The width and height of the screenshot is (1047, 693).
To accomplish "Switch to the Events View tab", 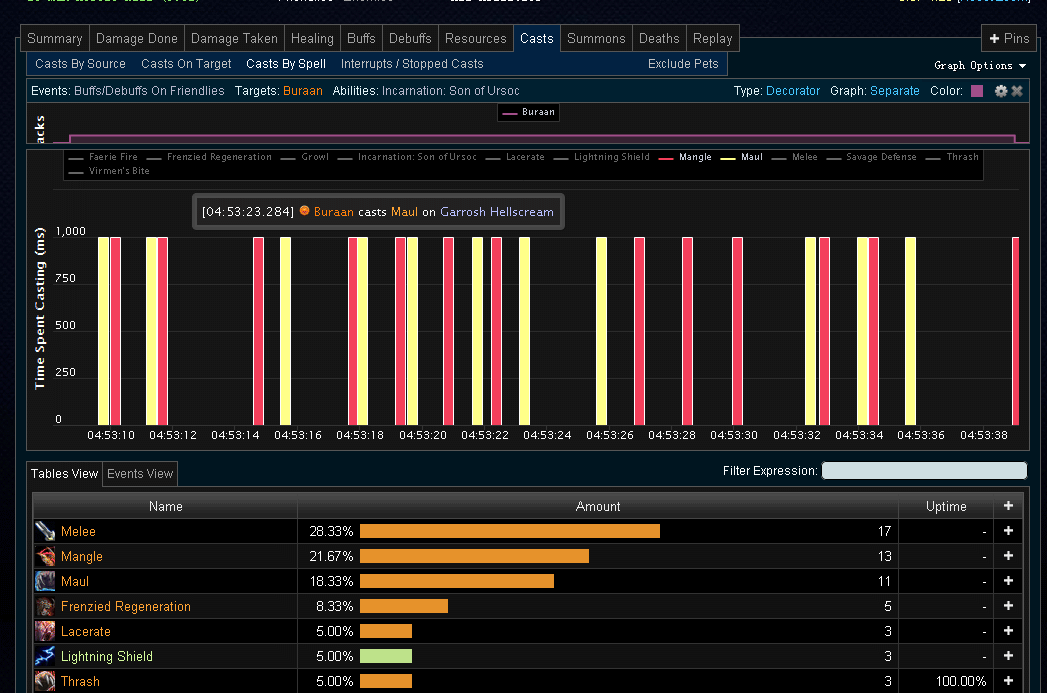I will 140,474.
